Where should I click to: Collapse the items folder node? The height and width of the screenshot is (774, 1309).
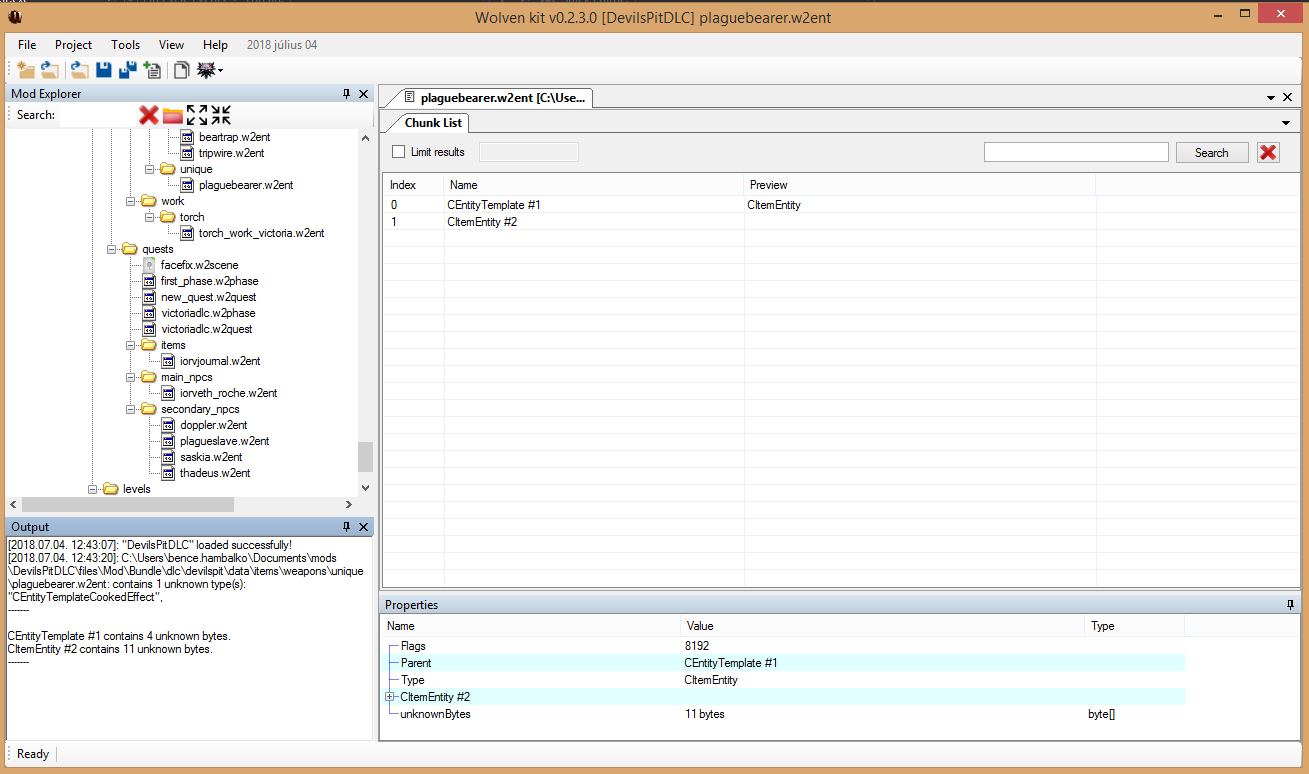131,345
